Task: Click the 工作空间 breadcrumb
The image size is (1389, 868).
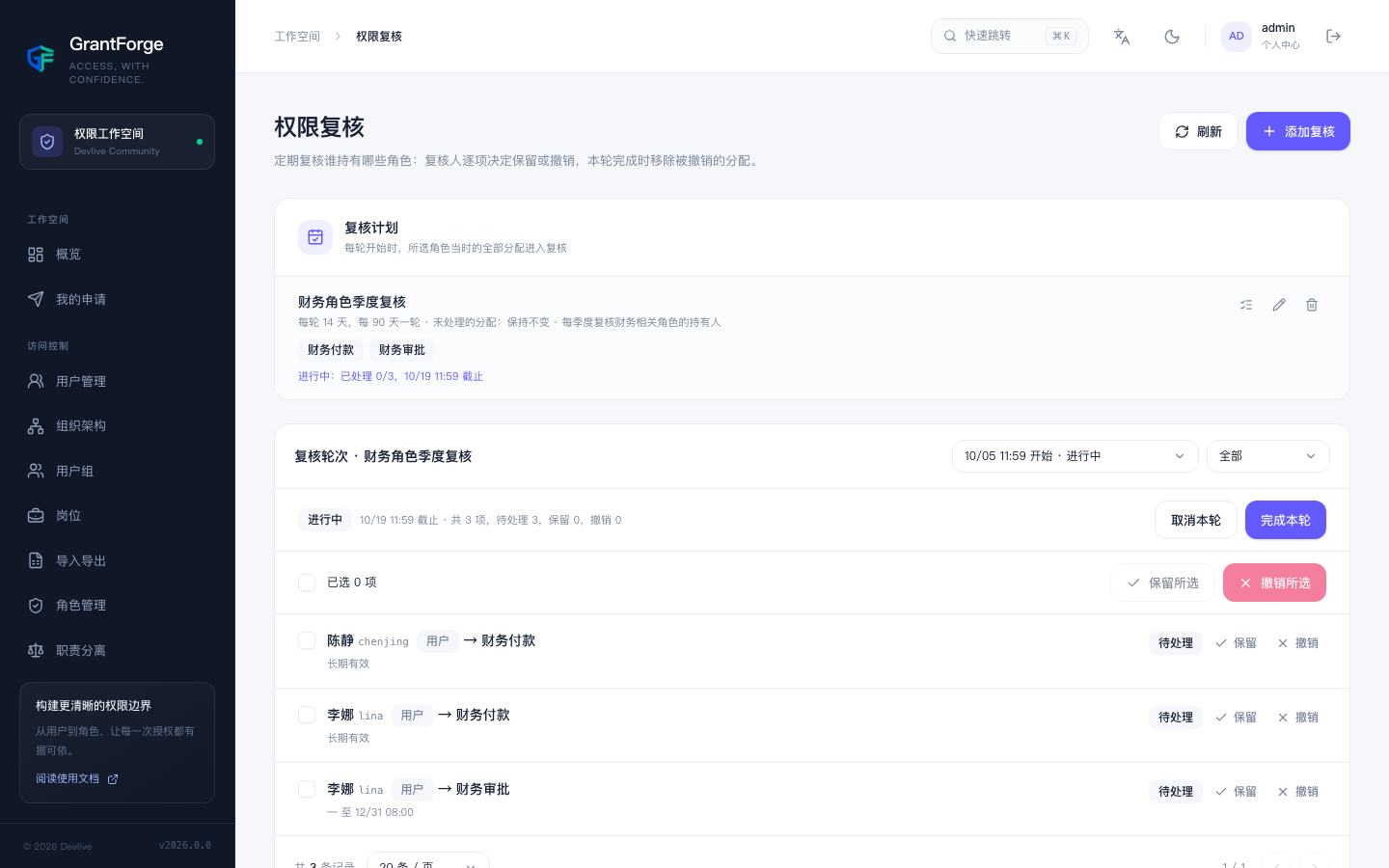Action: point(297,37)
